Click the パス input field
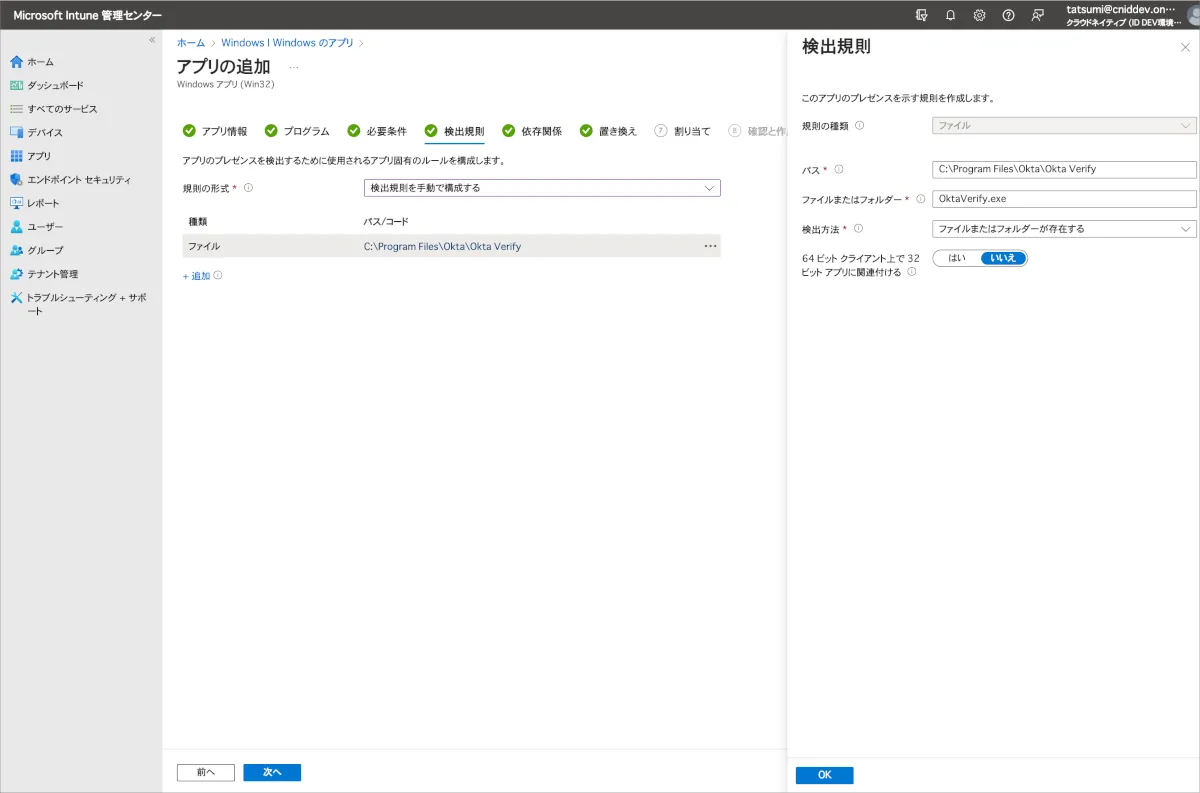The image size is (1200, 793). click(1064, 169)
